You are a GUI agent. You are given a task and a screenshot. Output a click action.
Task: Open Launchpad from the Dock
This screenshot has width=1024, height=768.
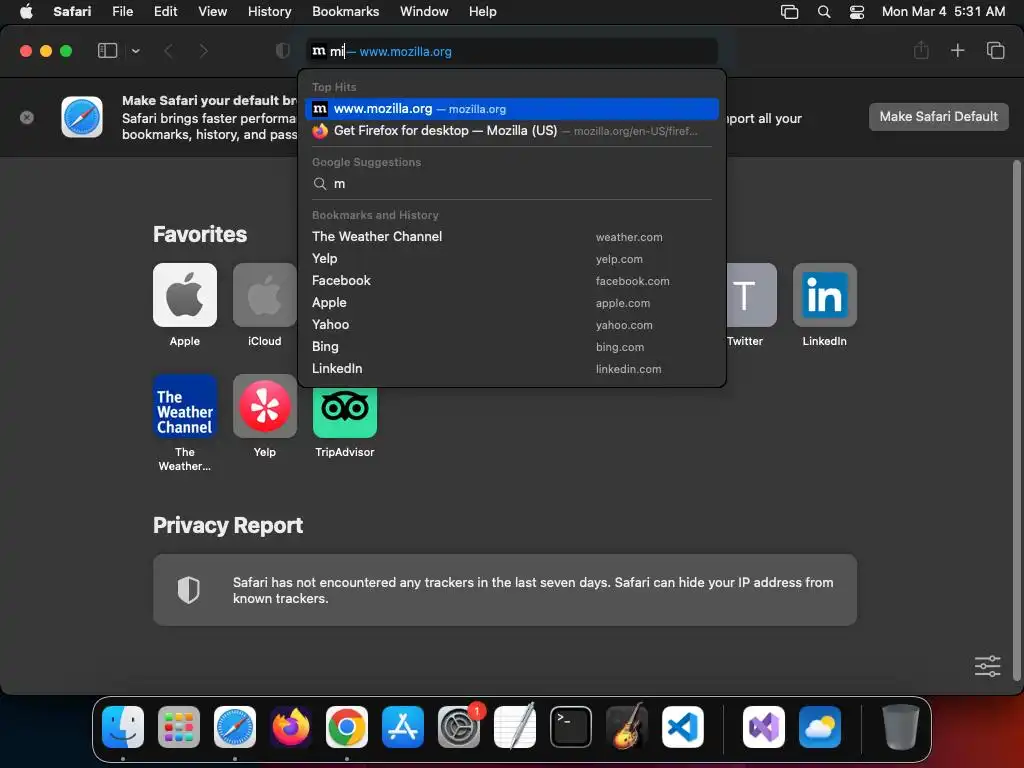coord(179,726)
